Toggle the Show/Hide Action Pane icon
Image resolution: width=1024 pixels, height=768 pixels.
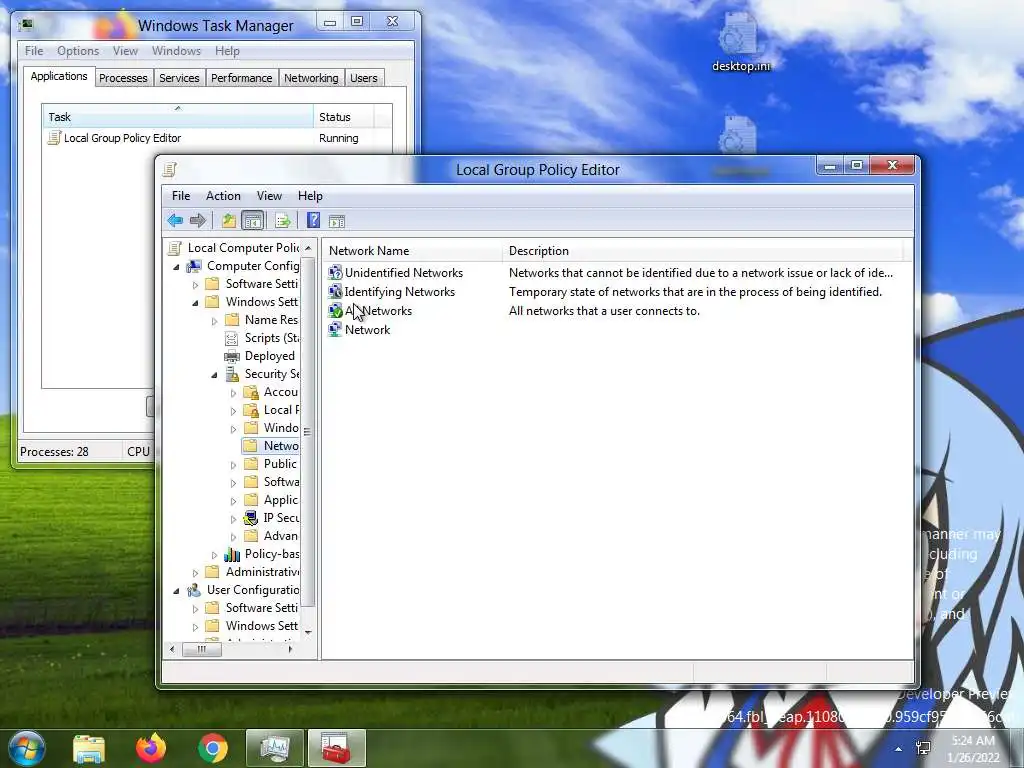click(x=336, y=221)
